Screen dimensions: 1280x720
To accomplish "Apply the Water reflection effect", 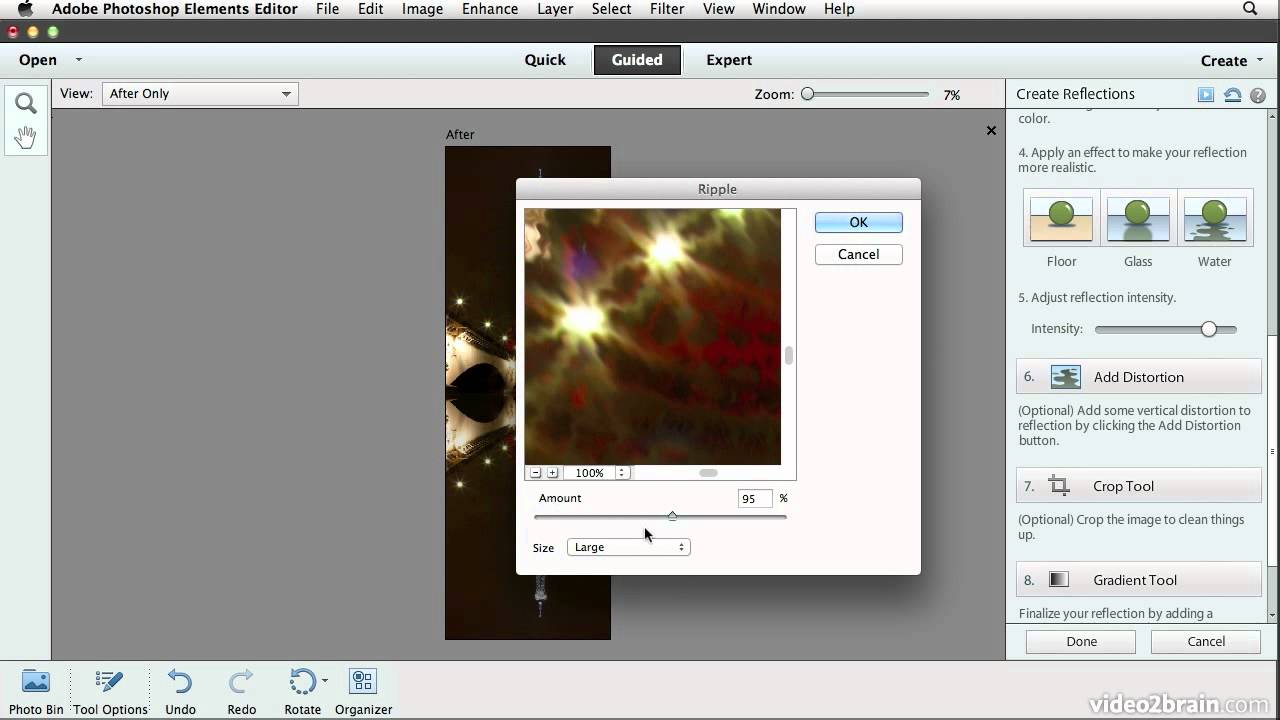I will 1215,218.
